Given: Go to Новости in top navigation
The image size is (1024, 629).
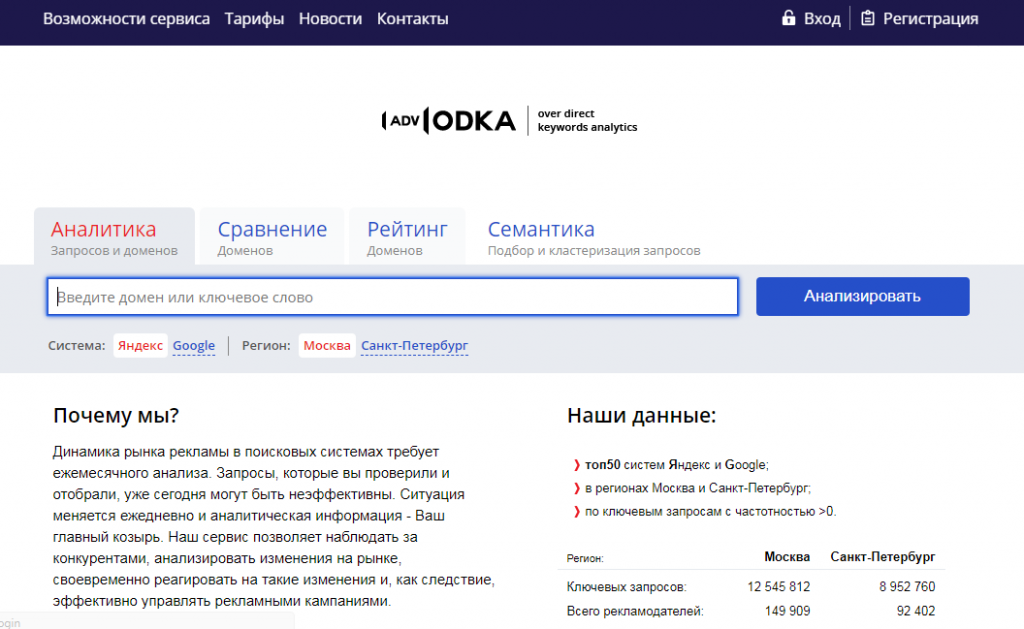Looking at the screenshot, I should tap(330, 18).
